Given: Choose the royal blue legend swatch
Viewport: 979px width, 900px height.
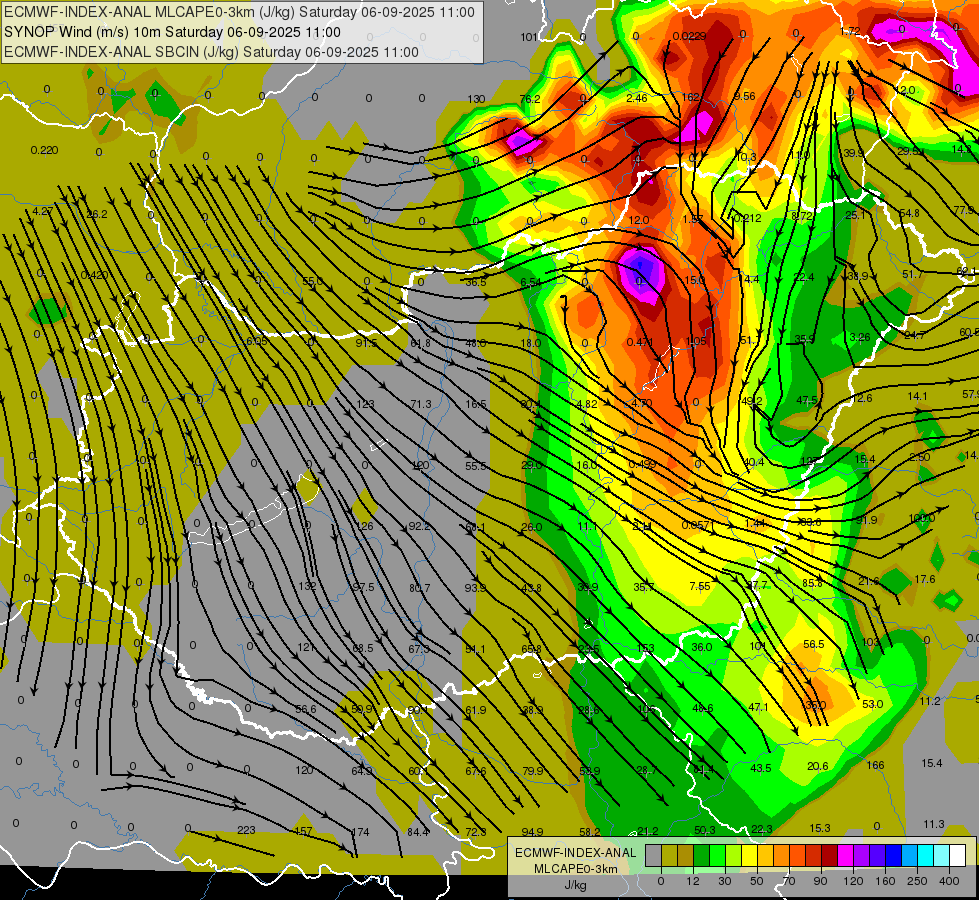Looking at the screenshot, I should [893, 855].
